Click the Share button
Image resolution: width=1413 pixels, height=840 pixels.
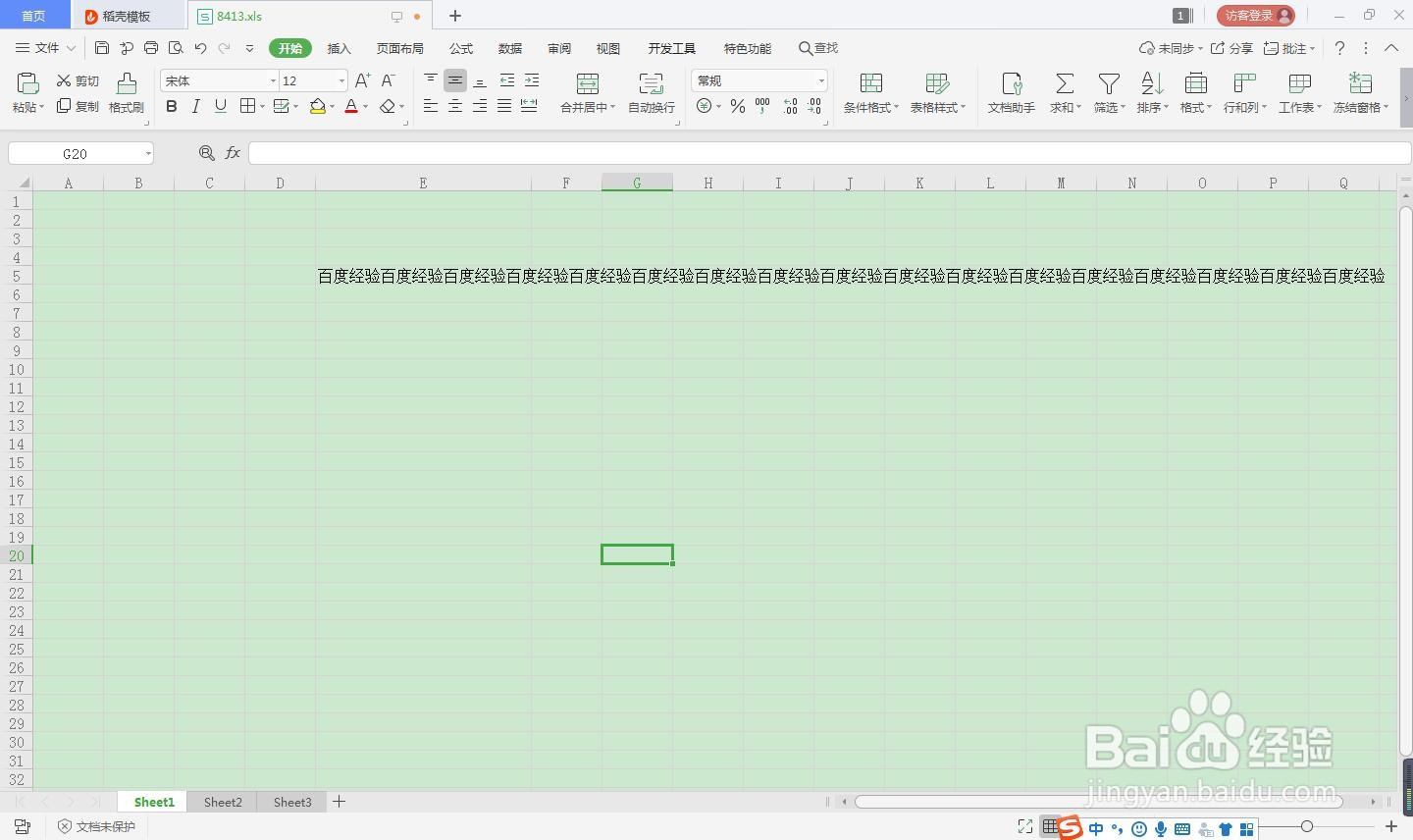(1231, 47)
